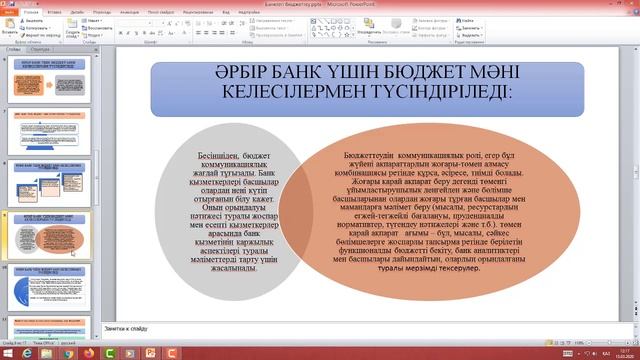The width and height of the screenshot is (640, 360).
Task: Decrease list indent level
Action: point(224,23)
